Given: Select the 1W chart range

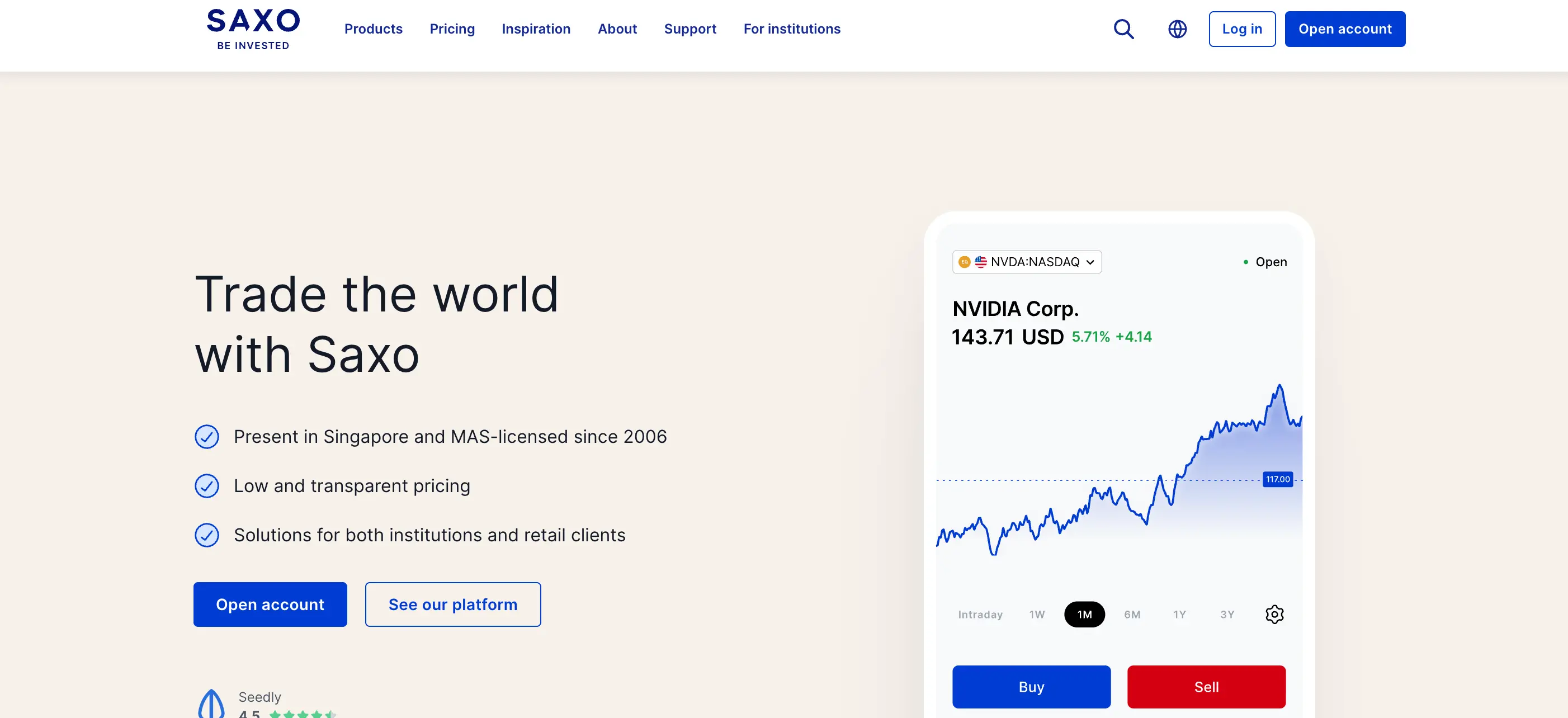Looking at the screenshot, I should coord(1037,615).
